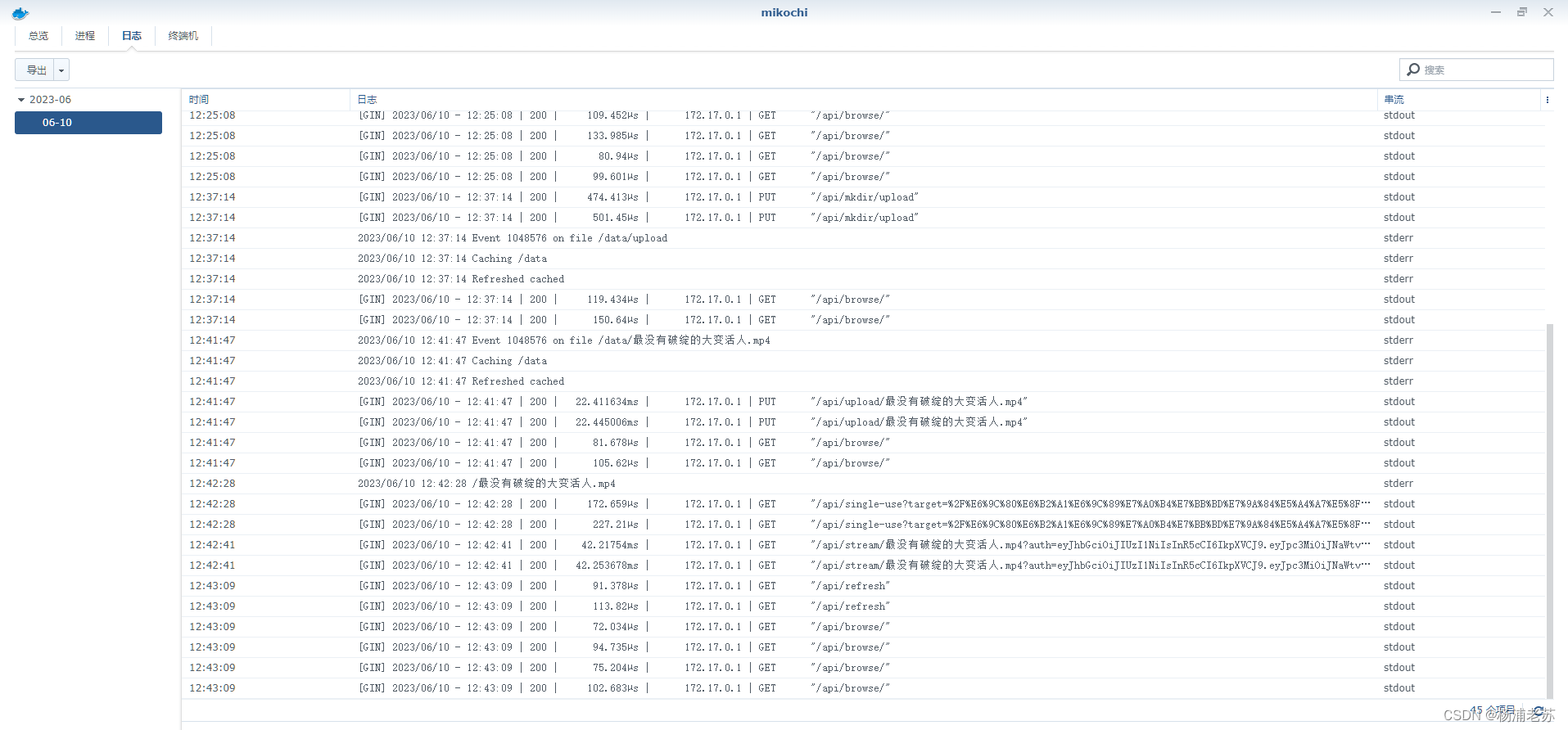
Task: Select the 119.434µs browse row
Action: click(x=863, y=300)
